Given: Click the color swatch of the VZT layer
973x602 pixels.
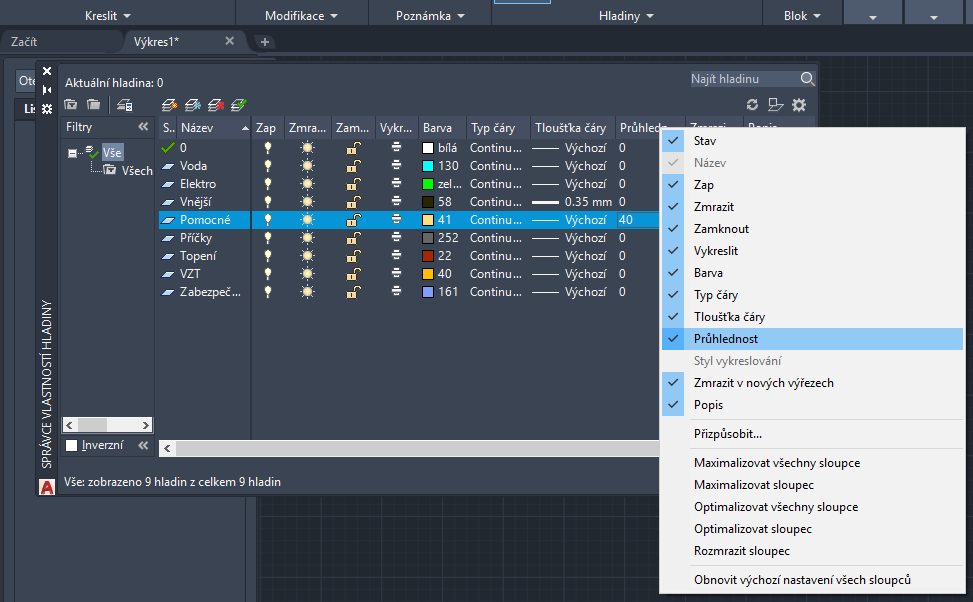Looking at the screenshot, I should pyautogui.click(x=428, y=274).
